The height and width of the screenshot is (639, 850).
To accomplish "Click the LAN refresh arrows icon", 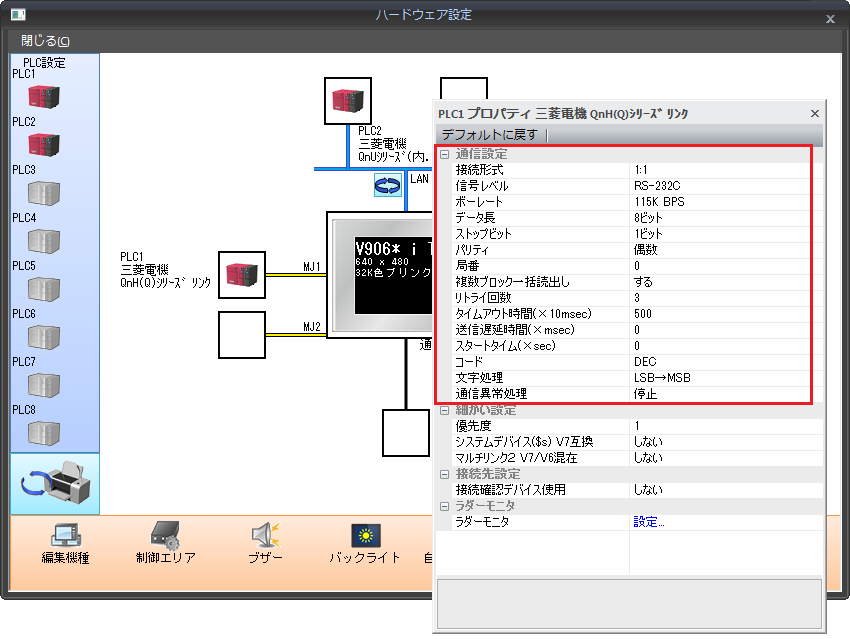I will pos(387,184).
